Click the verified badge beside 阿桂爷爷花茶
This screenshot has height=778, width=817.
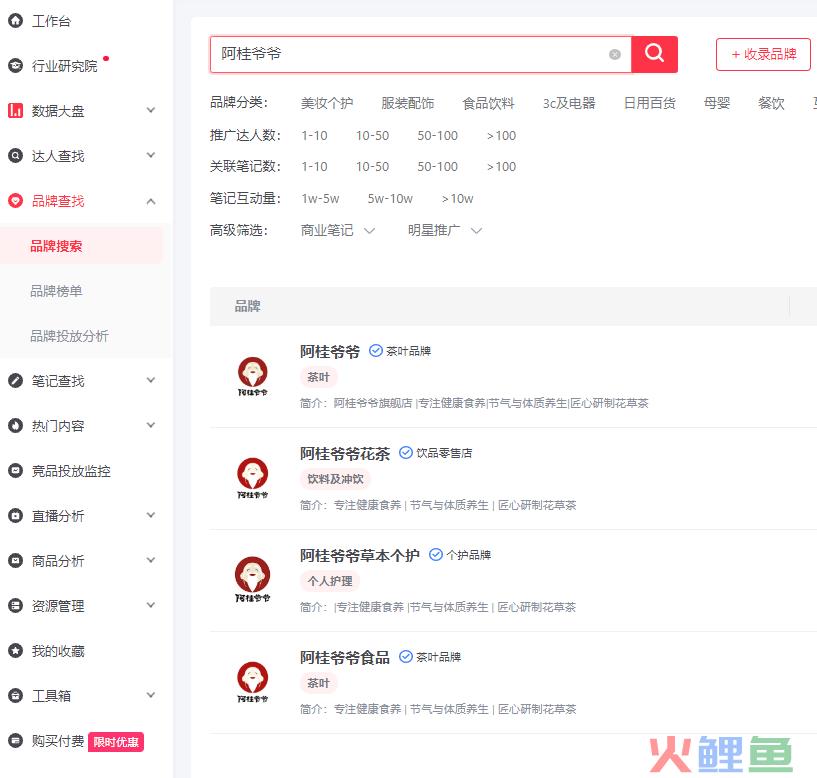(406, 453)
